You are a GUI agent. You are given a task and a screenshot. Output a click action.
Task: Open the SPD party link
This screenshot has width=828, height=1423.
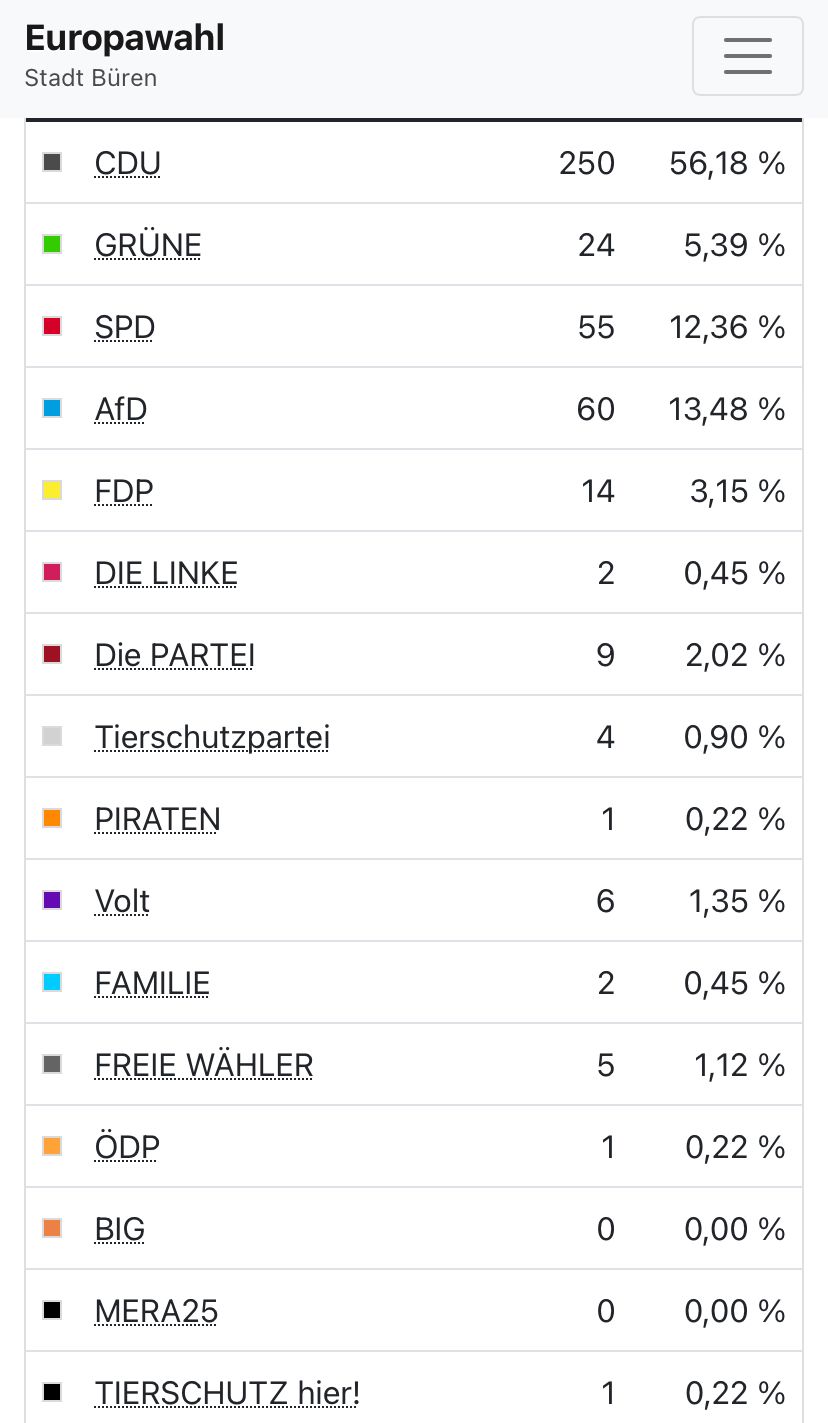[125, 327]
